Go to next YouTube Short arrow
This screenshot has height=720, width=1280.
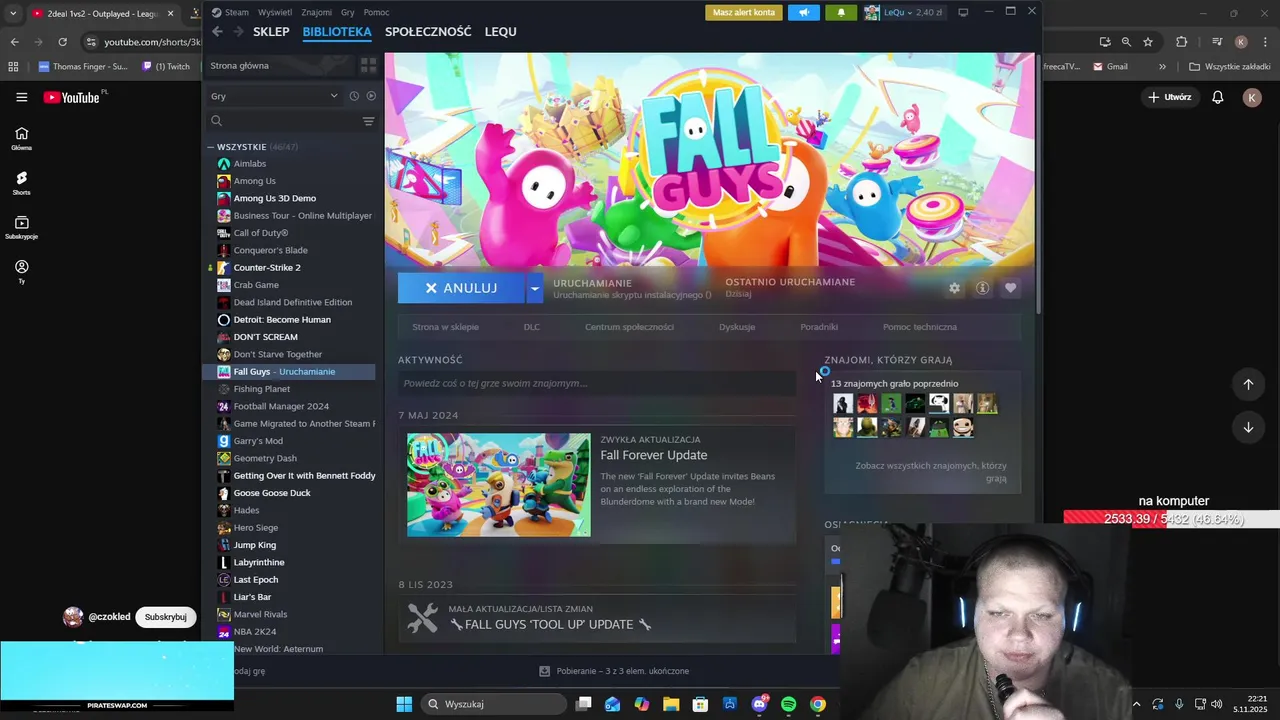click(1248, 427)
